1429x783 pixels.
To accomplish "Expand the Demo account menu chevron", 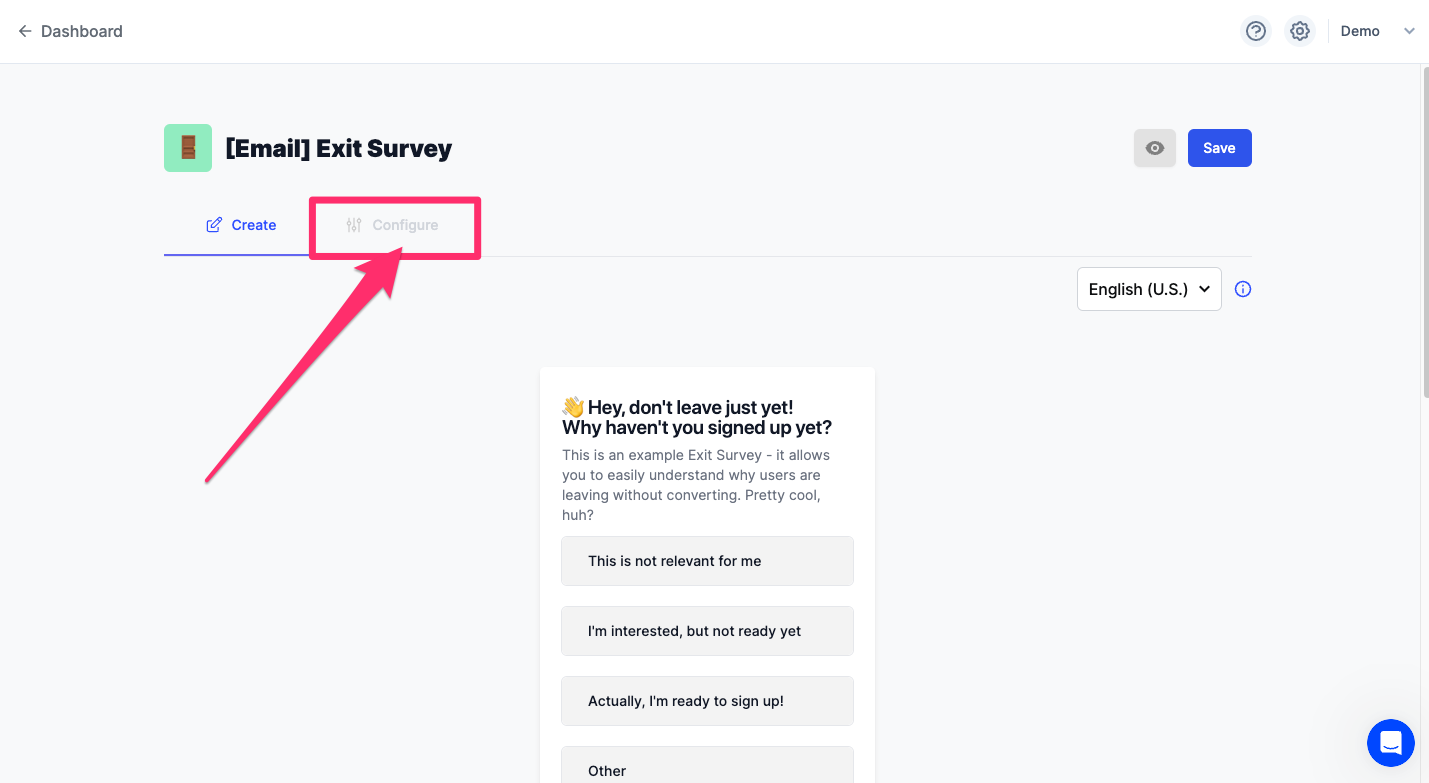I will [x=1409, y=31].
